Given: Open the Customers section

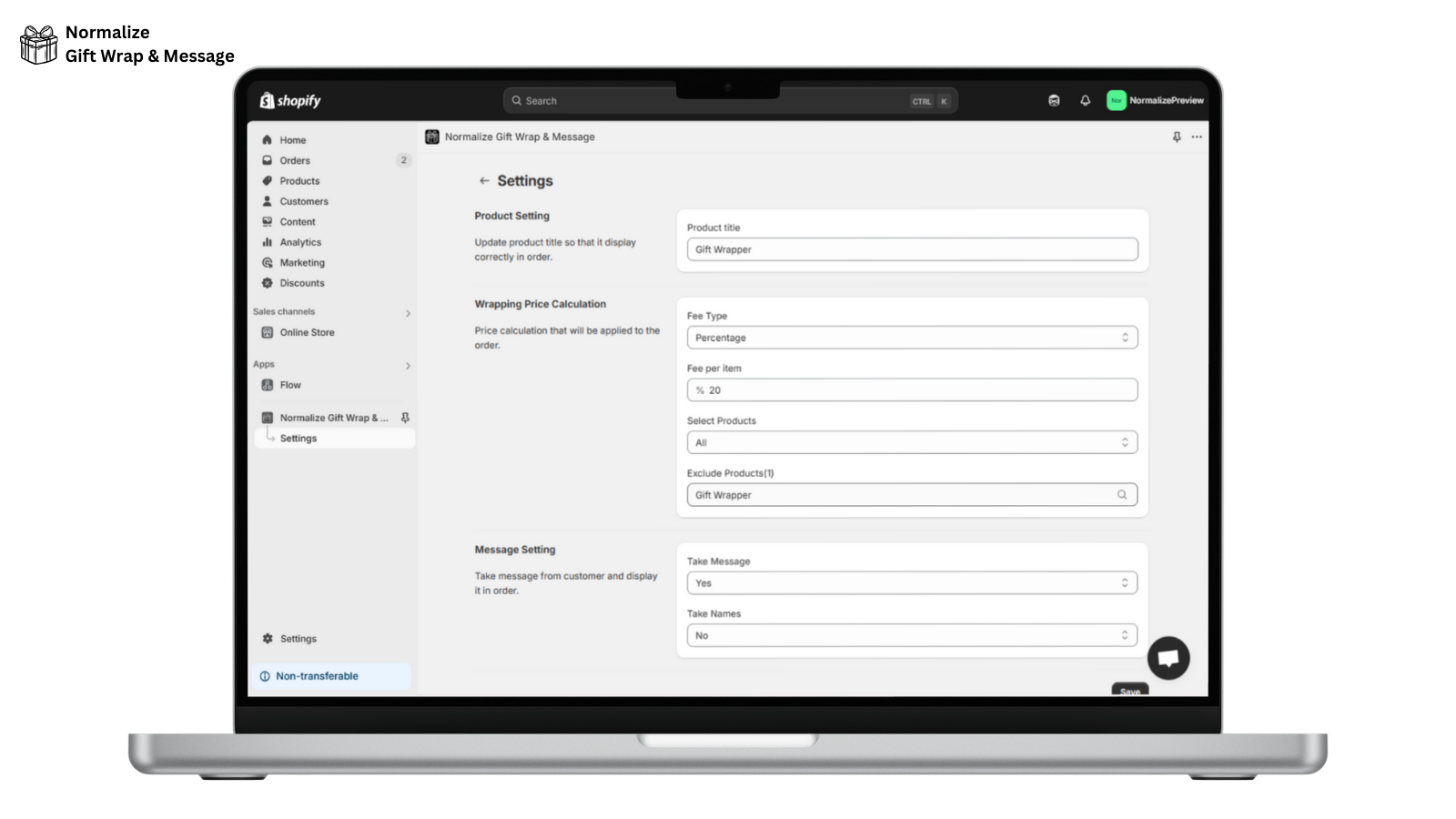Looking at the screenshot, I should 304,201.
